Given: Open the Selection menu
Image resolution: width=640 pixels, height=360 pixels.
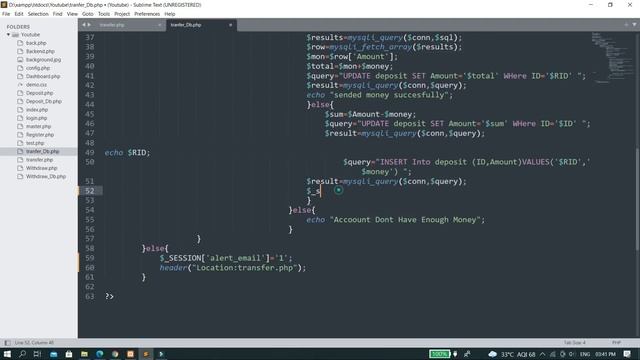Looking at the screenshot, I should (38, 14).
